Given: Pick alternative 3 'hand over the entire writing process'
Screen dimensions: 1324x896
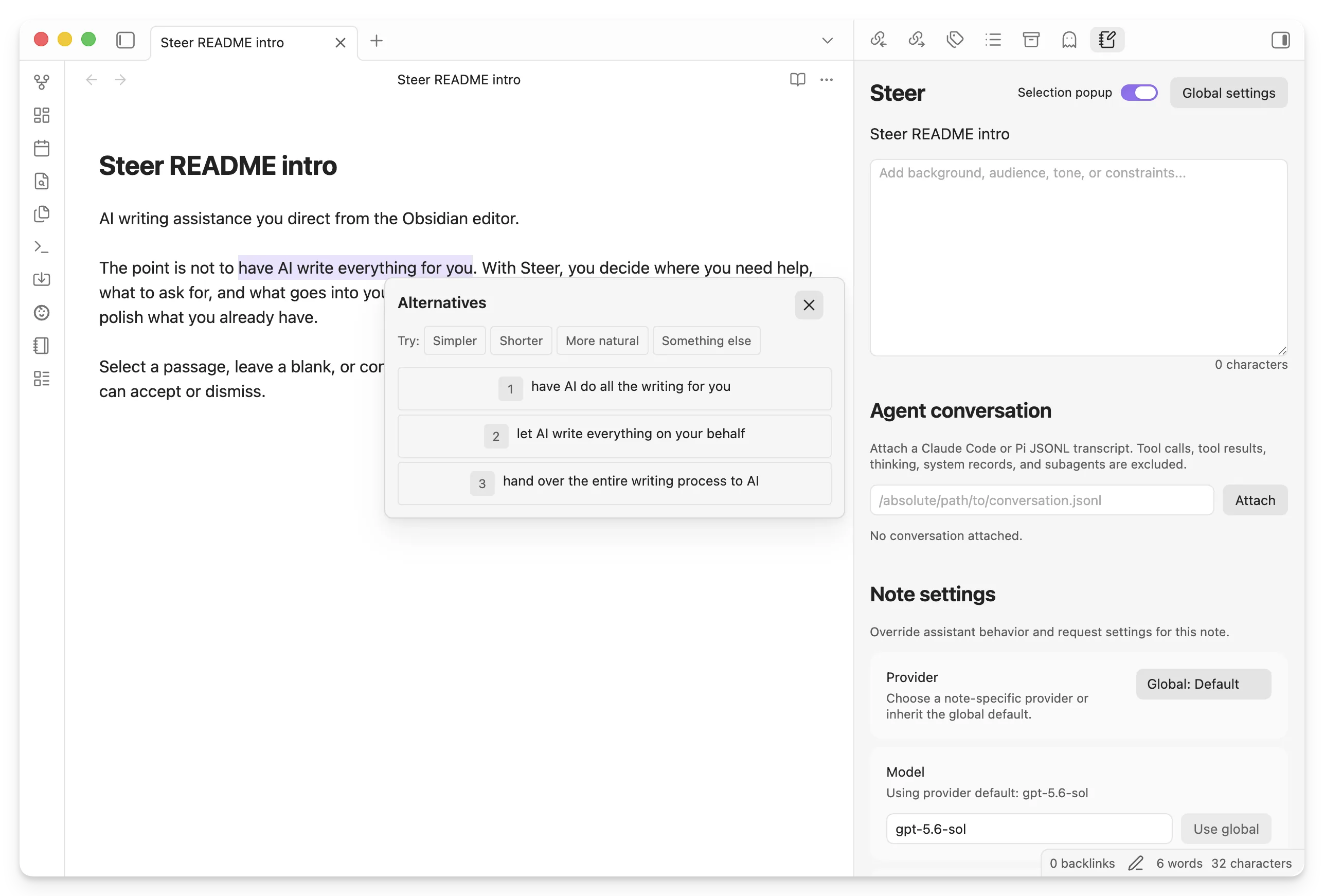Looking at the screenshot, I should (x=614, y=483).
